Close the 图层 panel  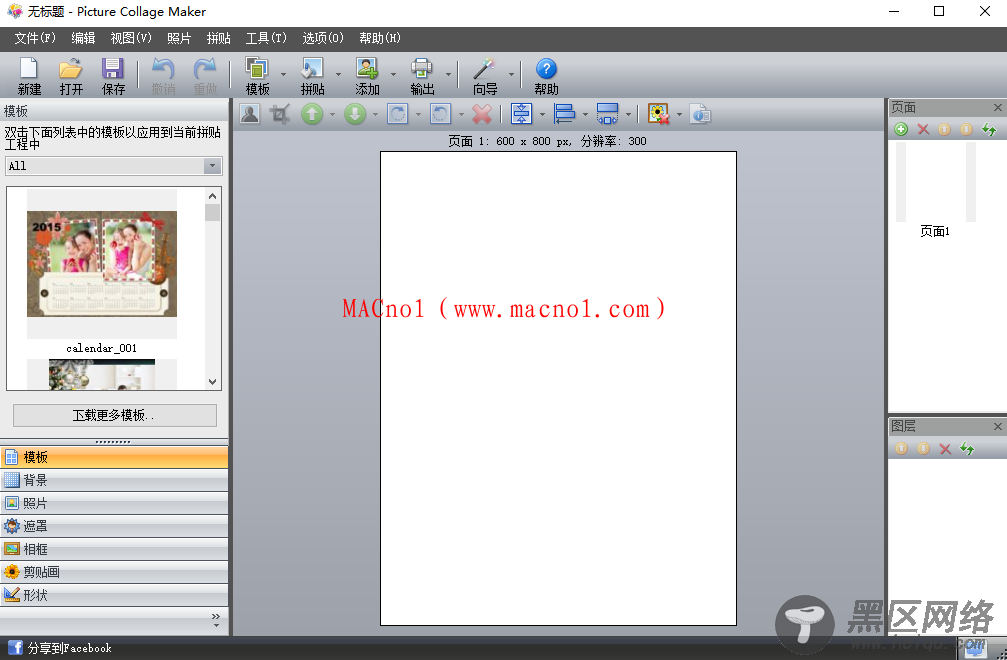(x=997, y=426)
